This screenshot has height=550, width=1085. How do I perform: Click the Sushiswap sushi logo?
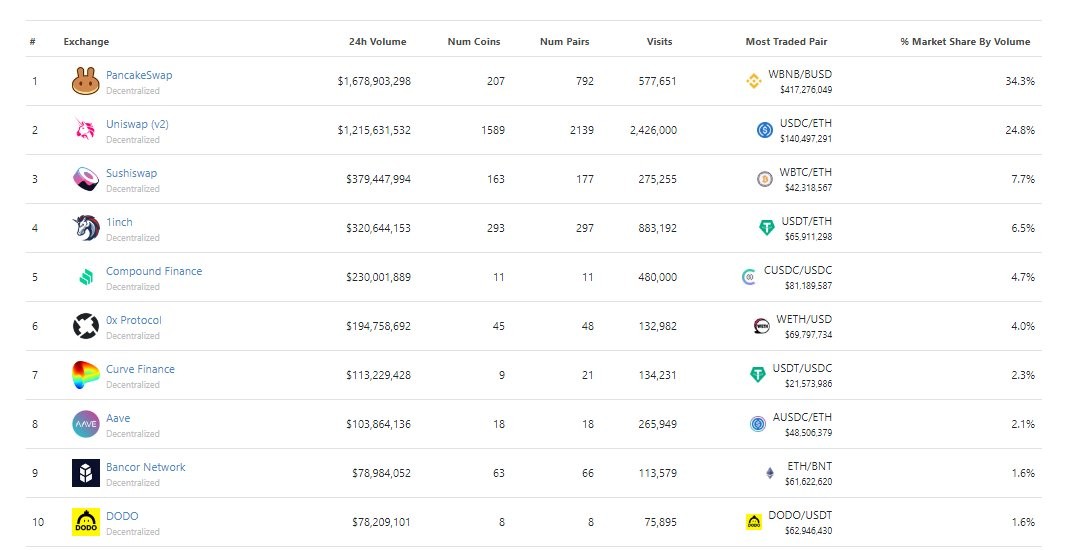(86, 178)
